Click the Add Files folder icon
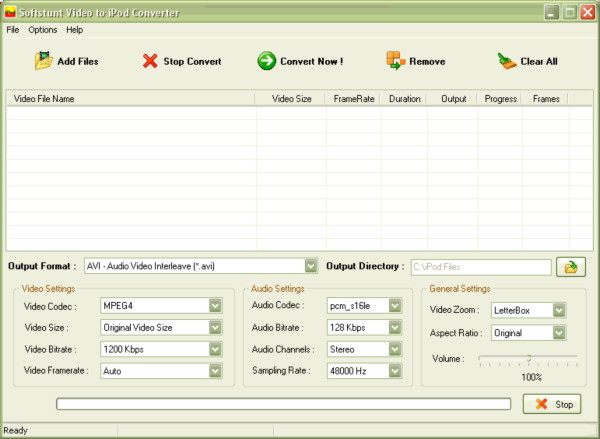Screen dimensions: 600x439 pos(43,61)
